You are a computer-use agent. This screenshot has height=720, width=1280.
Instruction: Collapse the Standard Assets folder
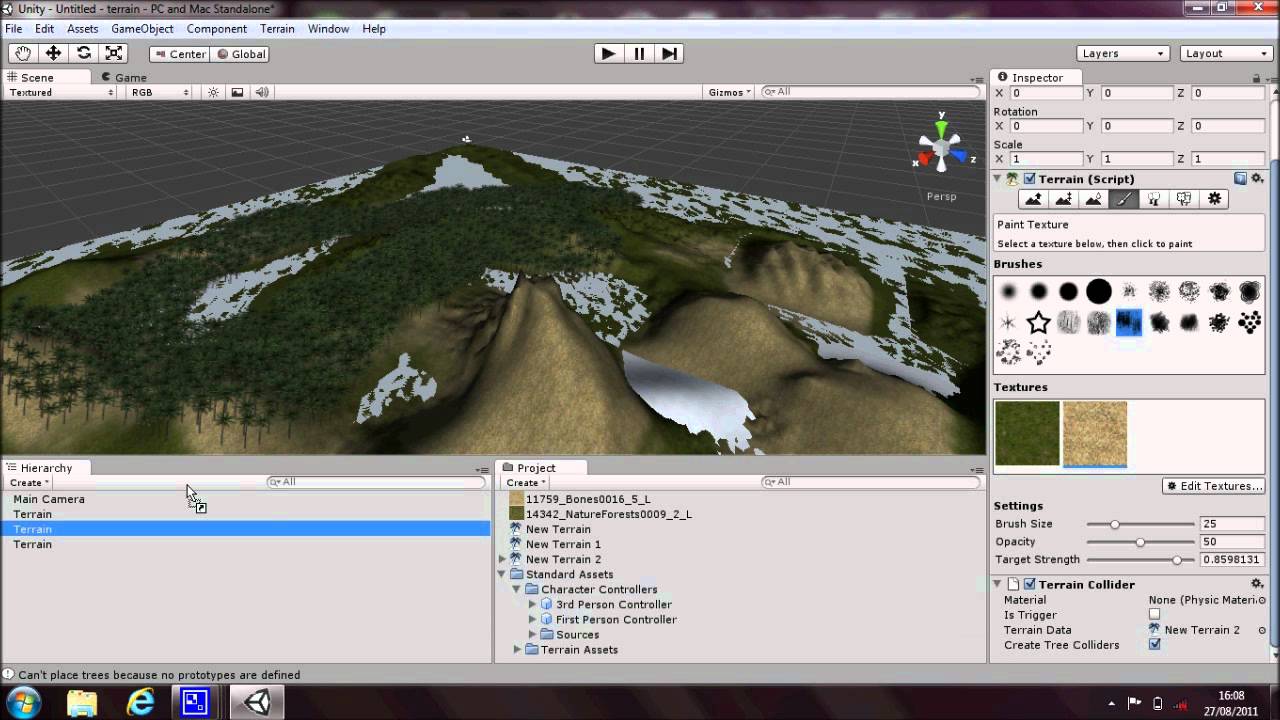pyautogui.click(x=502, y=574)
